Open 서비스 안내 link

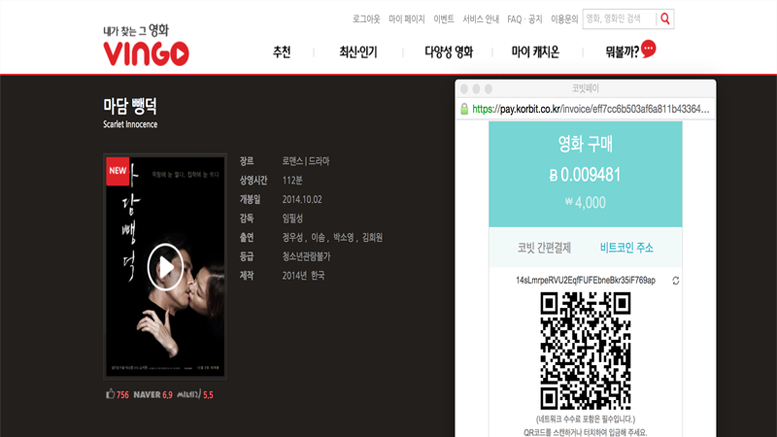coord(481,19)
